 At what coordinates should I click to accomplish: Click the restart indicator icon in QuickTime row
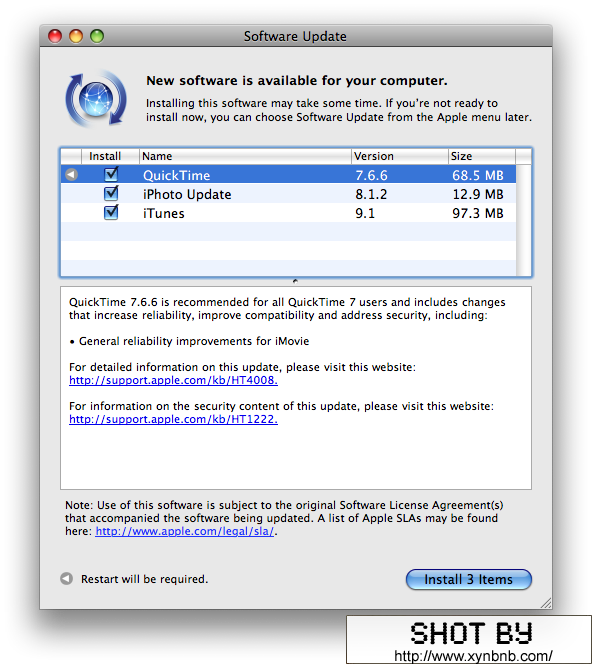tap(71, 174)
